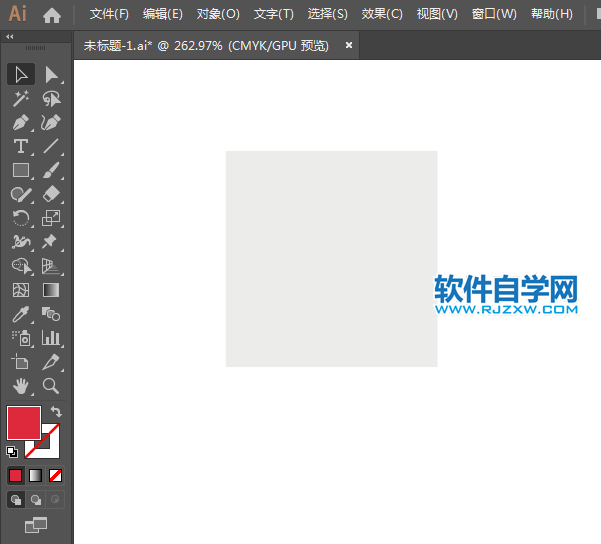Select the Gradient tool

pyautogui.click(x=51, y=290)
